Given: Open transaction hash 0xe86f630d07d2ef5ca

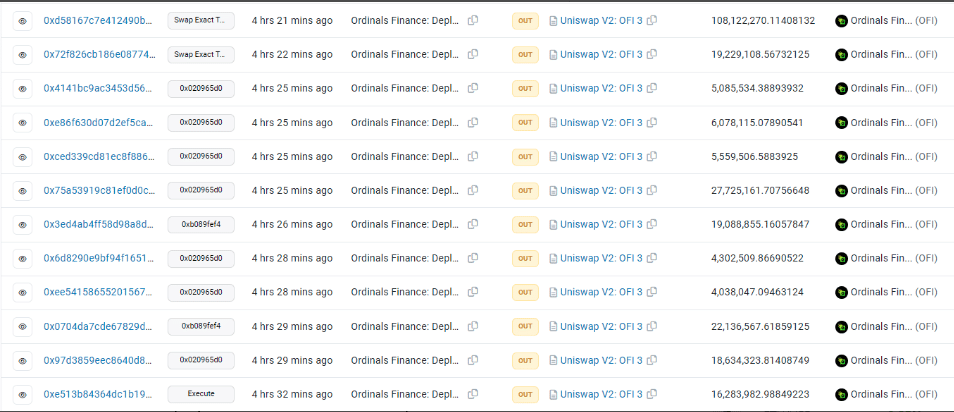Looking at the screenshot, I should tap(98, 122).
